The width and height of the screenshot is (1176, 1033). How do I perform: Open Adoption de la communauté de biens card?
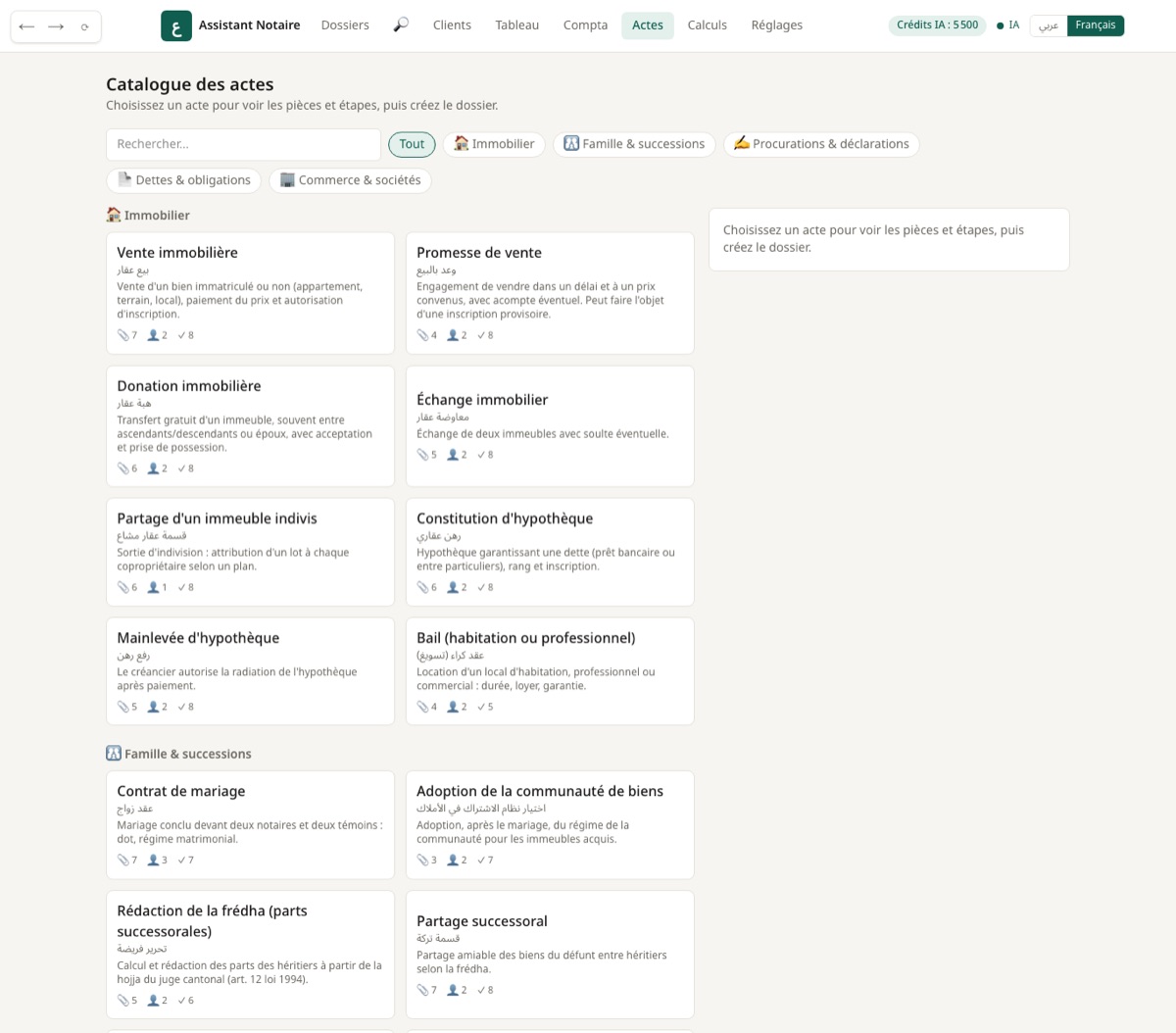point(550,825)
